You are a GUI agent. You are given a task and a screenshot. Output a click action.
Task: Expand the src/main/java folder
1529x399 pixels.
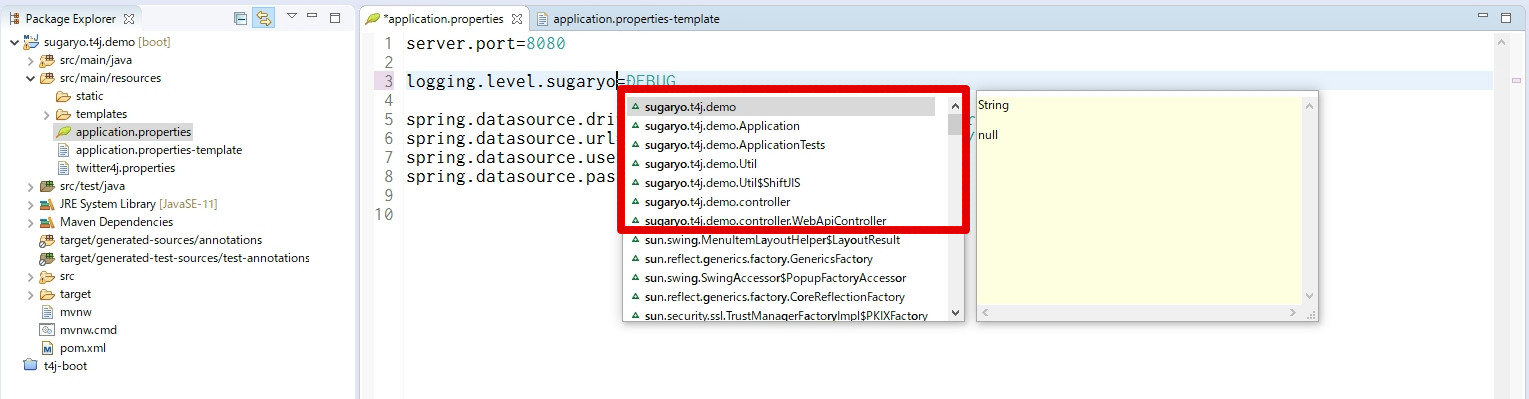click(x=30, y=60)
